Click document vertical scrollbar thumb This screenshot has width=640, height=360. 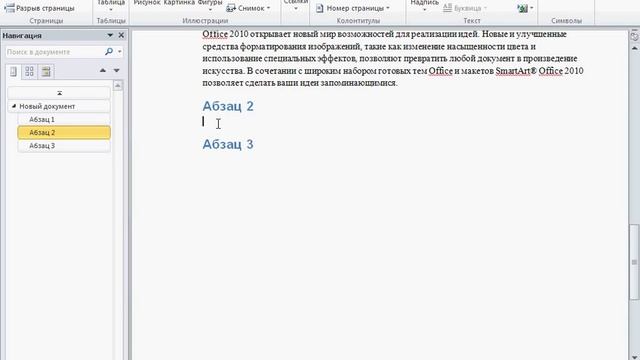[634, 262]
